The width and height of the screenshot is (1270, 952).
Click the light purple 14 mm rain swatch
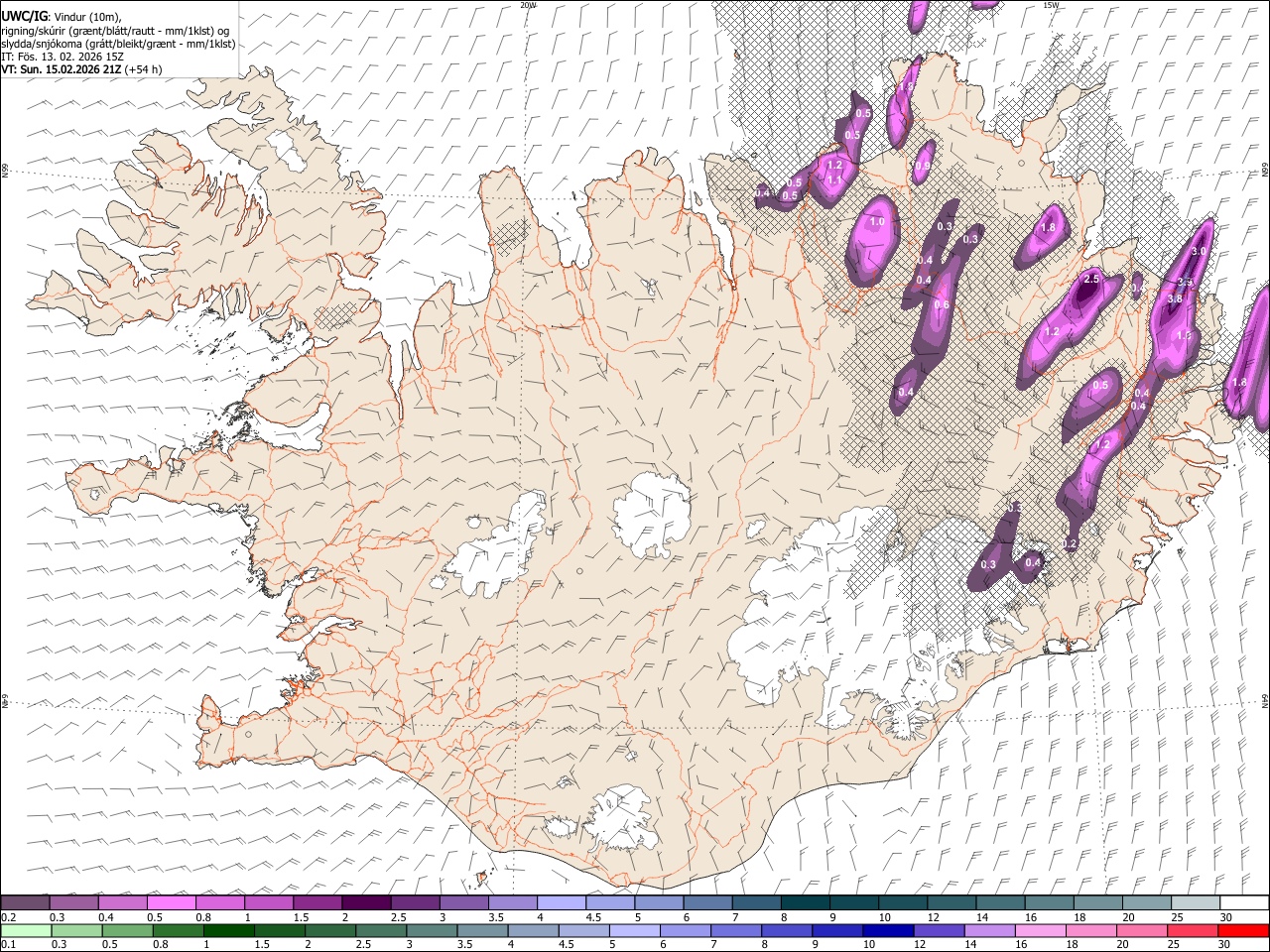[x=988, y=931]
